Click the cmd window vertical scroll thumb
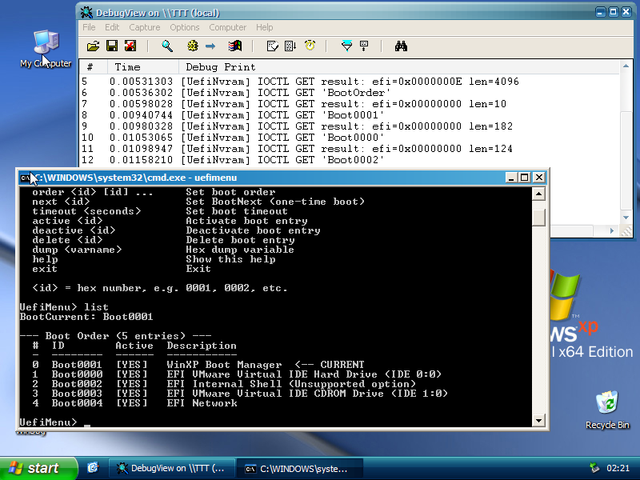 pos(539,217)
